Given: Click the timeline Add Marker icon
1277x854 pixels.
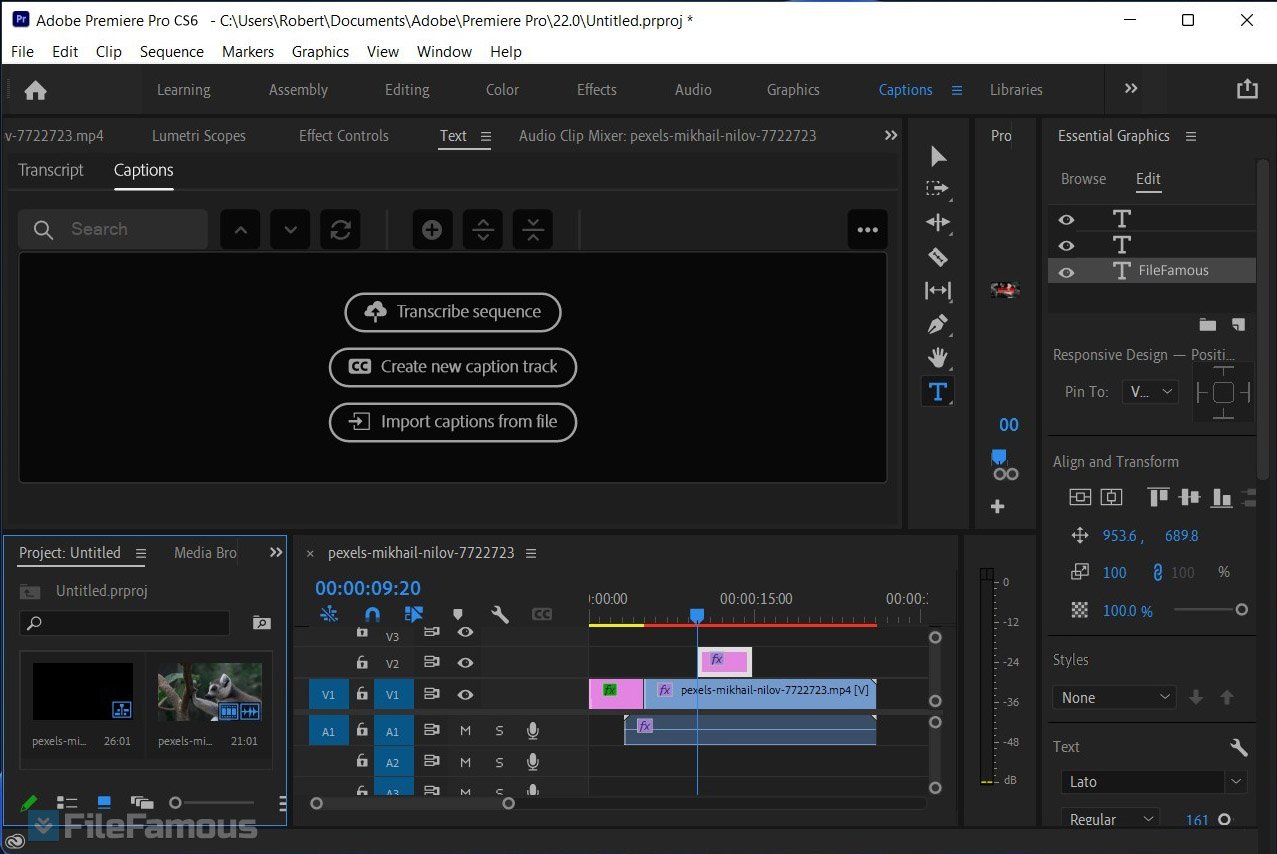Looking at the screenshot, I should point(458,614).
